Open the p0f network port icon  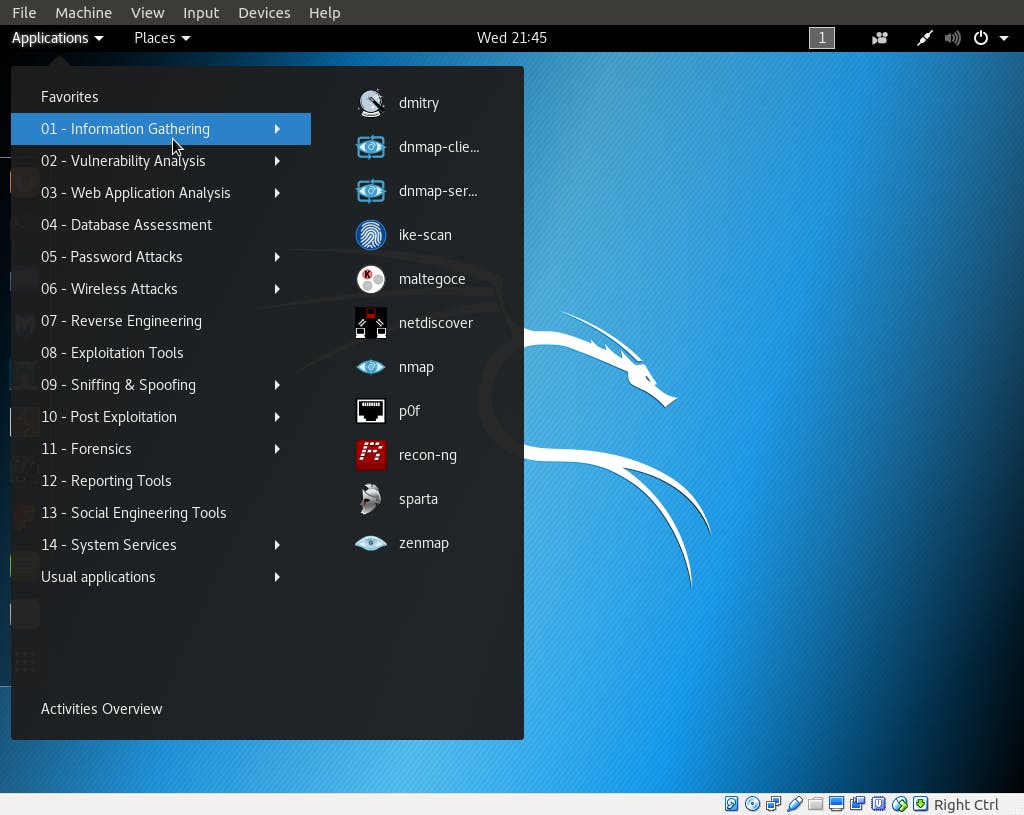pos(371,411)
